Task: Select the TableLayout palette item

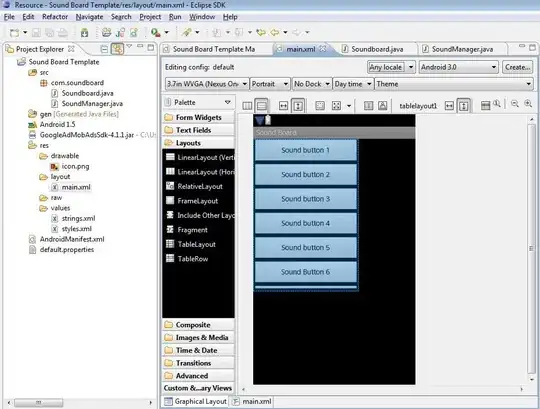Action: [x=196, y=244]
